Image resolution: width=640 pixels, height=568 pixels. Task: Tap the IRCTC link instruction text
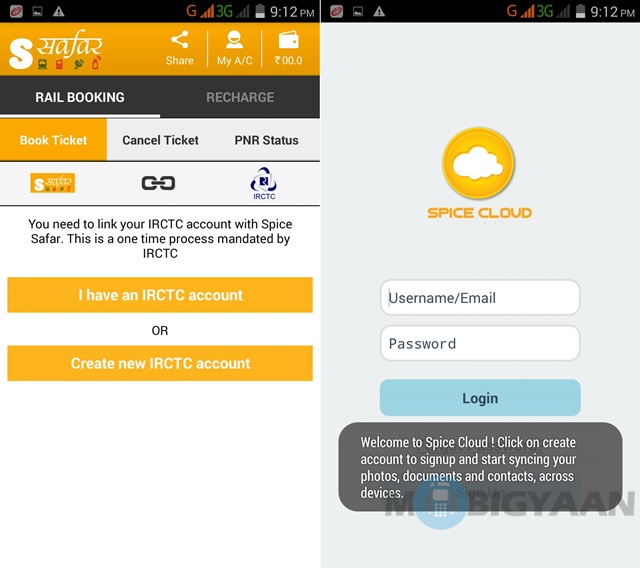coord(160,239)
